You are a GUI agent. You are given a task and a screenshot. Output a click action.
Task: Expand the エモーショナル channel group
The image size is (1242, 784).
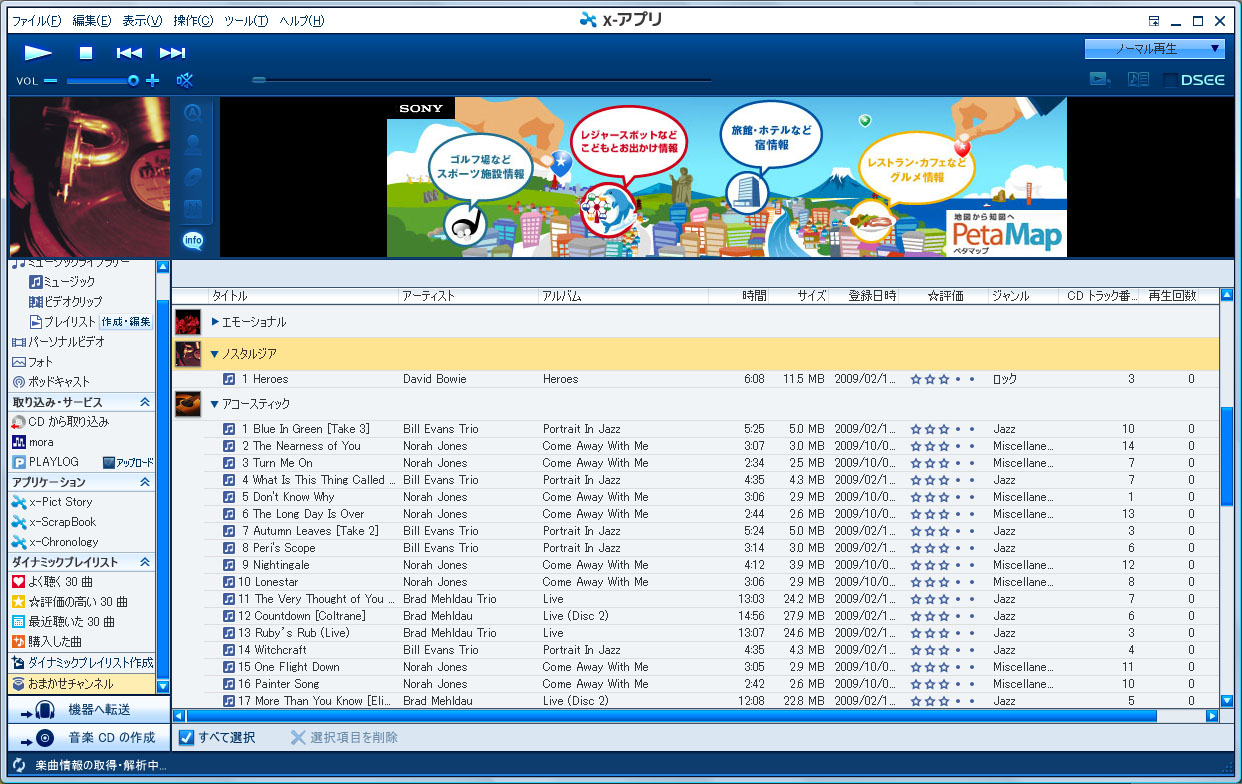point(215,322)
